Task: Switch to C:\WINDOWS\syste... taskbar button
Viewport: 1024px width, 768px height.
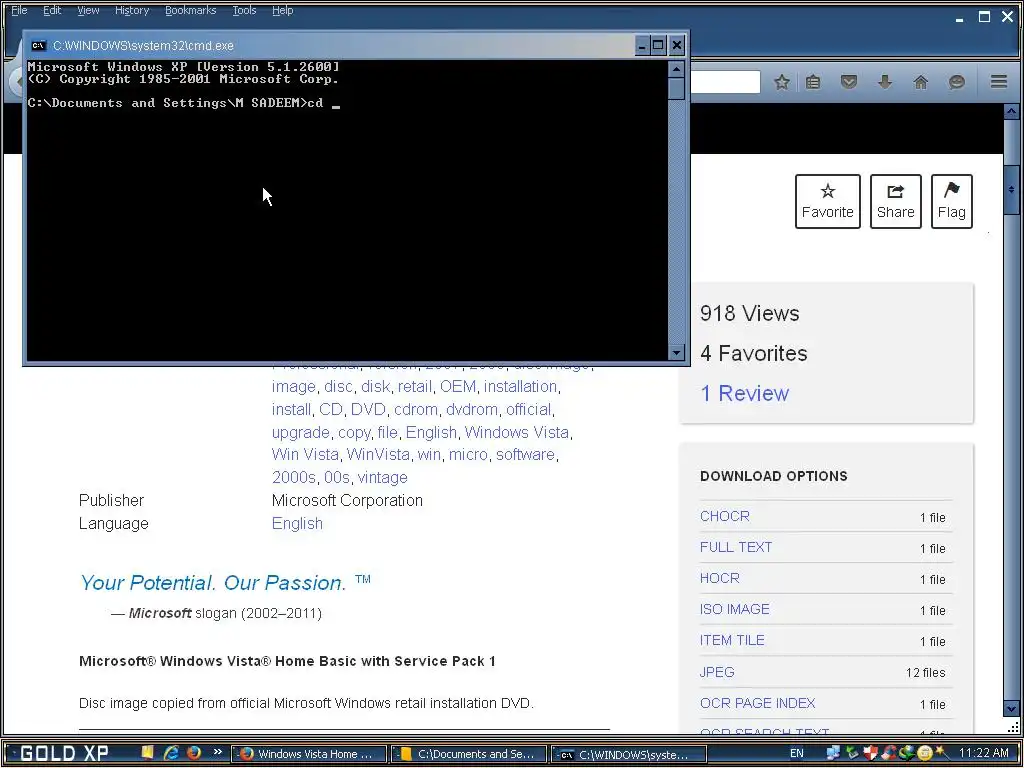Action: pyautogui.click(x=628, y=754)
